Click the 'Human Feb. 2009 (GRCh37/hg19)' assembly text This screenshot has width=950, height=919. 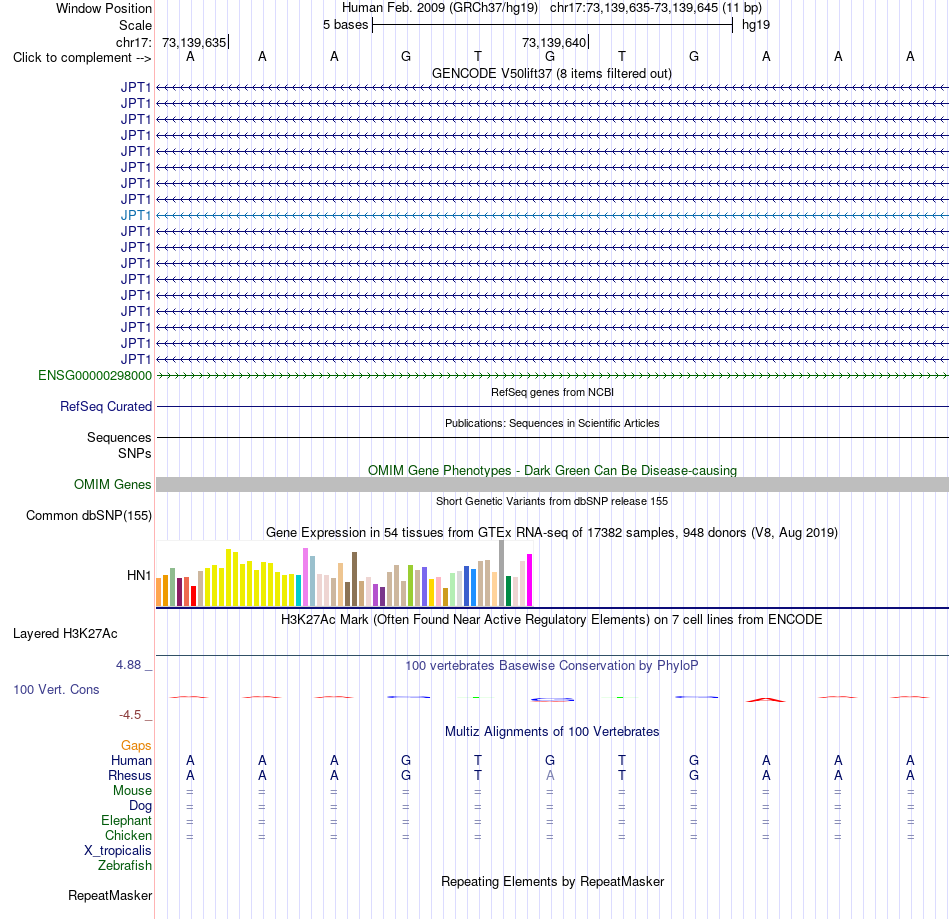440,8
